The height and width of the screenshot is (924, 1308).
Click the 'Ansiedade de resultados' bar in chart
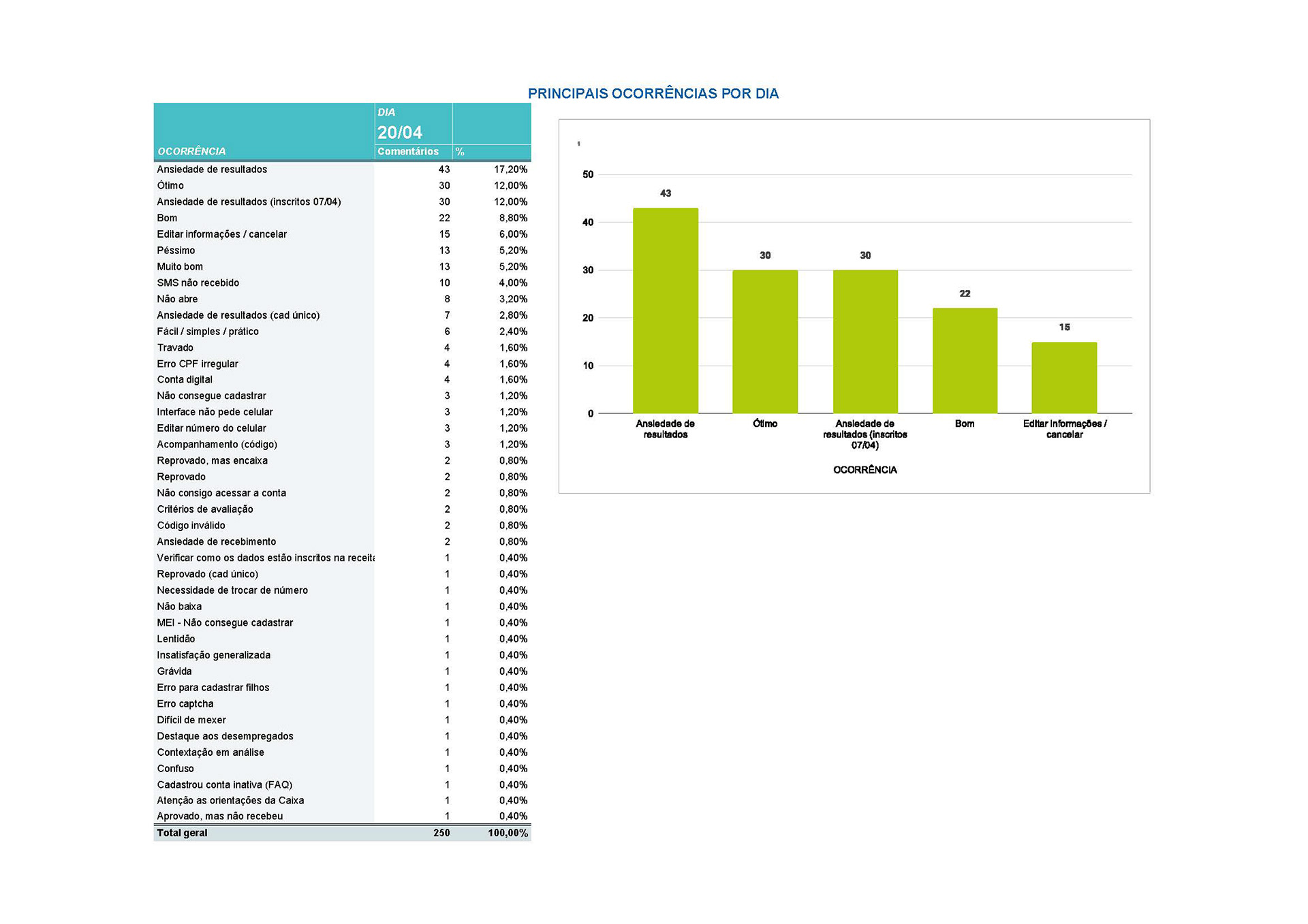665,310
